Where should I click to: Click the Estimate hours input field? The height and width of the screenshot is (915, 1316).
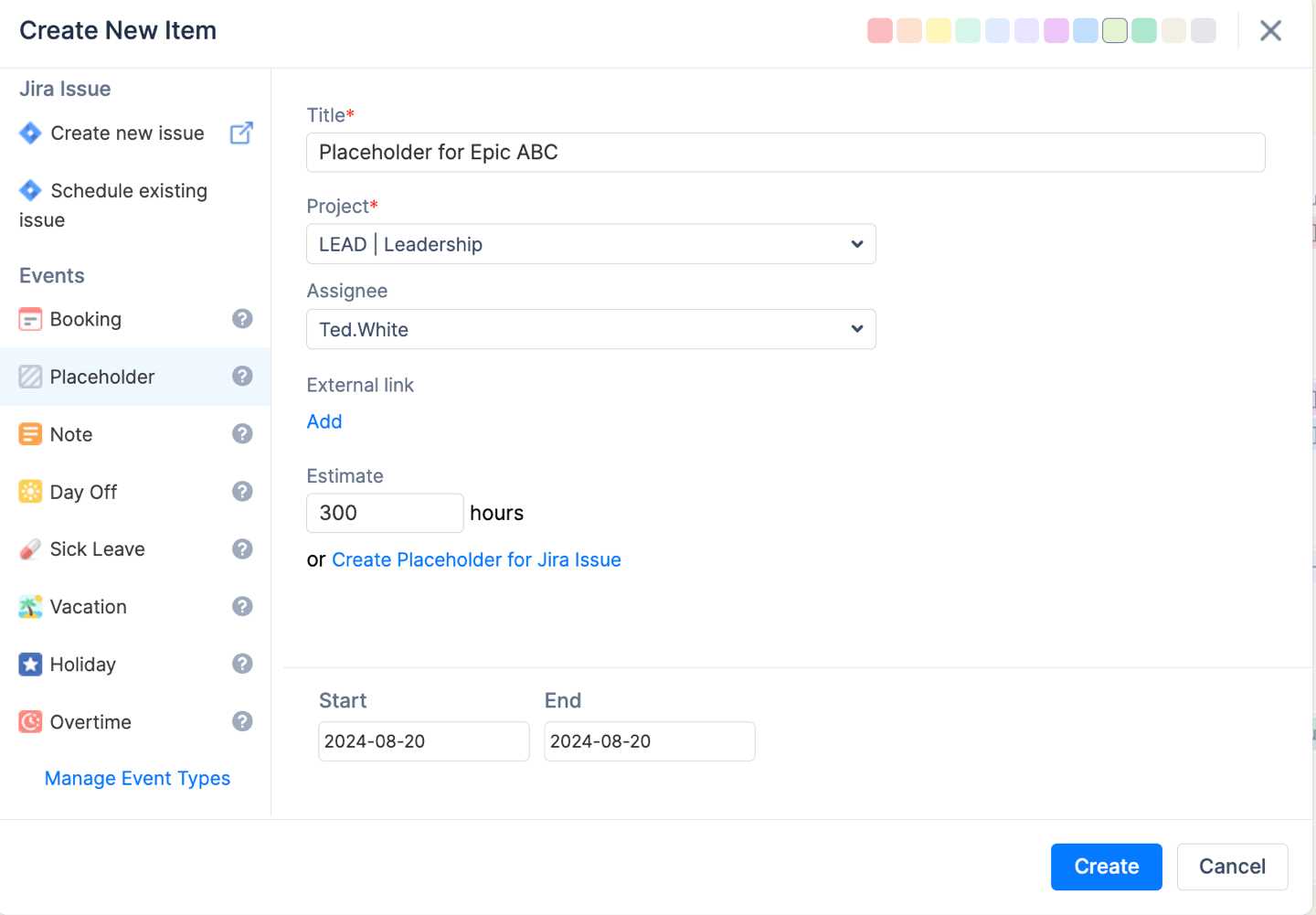point(385,513)
